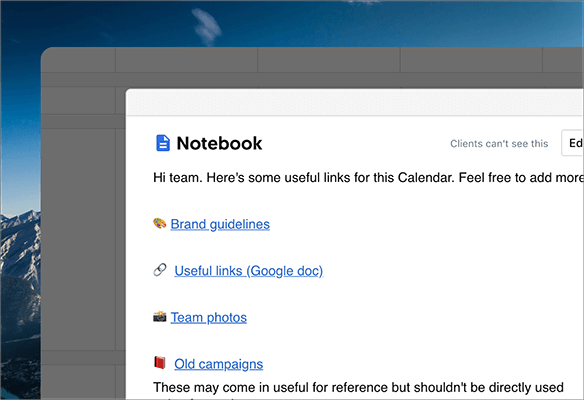Screen dimensions: 584x400
Task: Click the blue Notebook document icon
Action: (162, 143)
